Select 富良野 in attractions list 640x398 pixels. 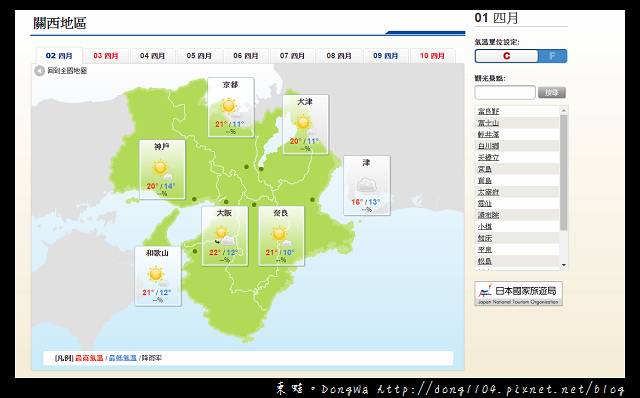(x=488, y=111)
